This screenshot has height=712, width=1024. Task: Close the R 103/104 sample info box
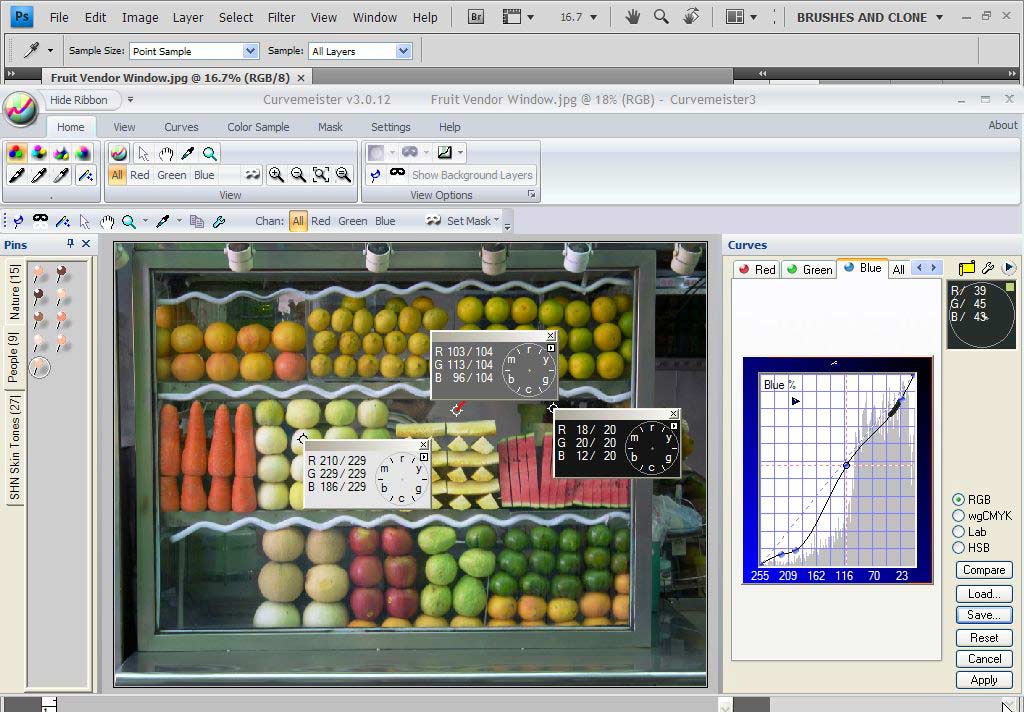click(x=551, y=336)
